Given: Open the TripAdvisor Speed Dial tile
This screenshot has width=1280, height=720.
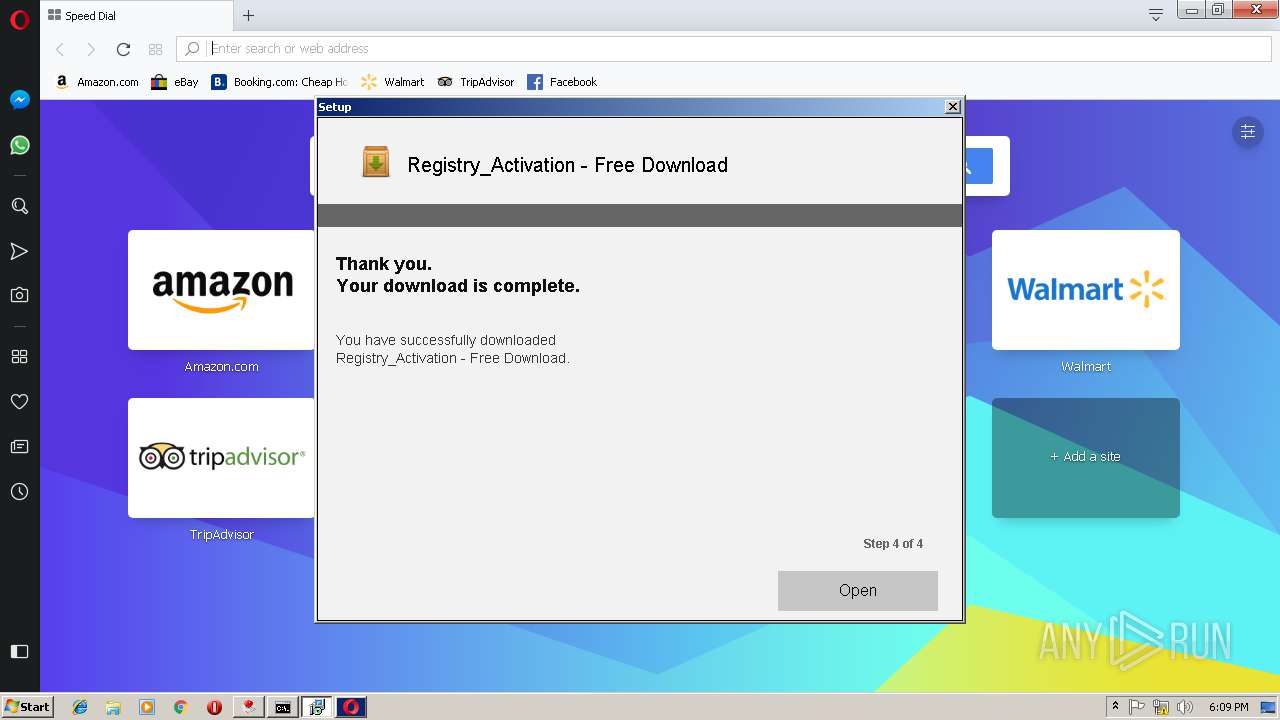Looking at the screenshot, I should coord(221,458).
